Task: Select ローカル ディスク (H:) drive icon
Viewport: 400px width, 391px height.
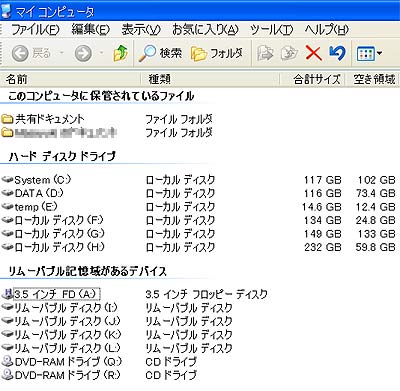Action: tap(7, 247)
